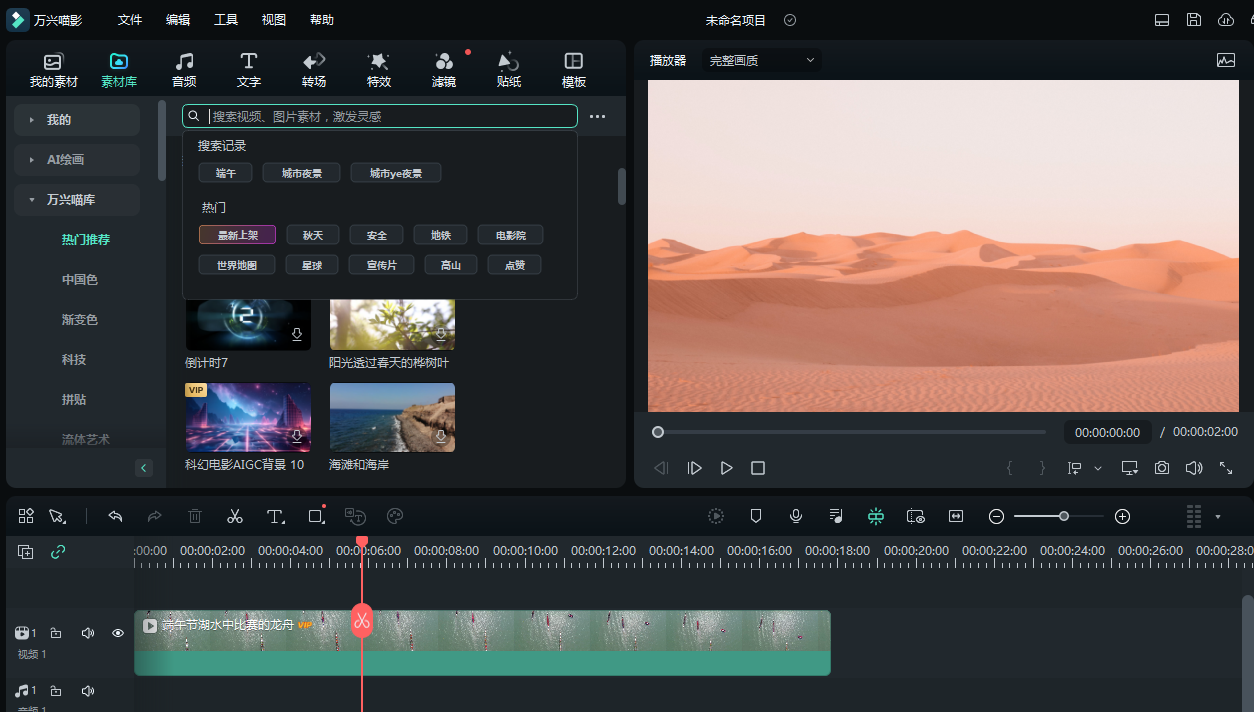Click the microphone voiceover record icon
The width and height of the screenshot is (1254, 712).
[x=796, y=516]
